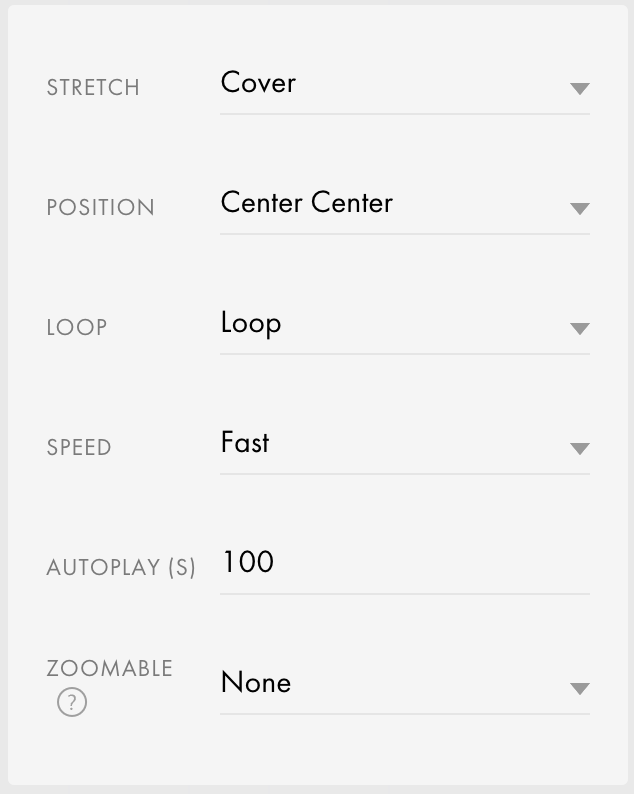Click the Zoomable help question mark icon
The height and width of the screenshot is (794, 634).
click(x=72, y=702)
